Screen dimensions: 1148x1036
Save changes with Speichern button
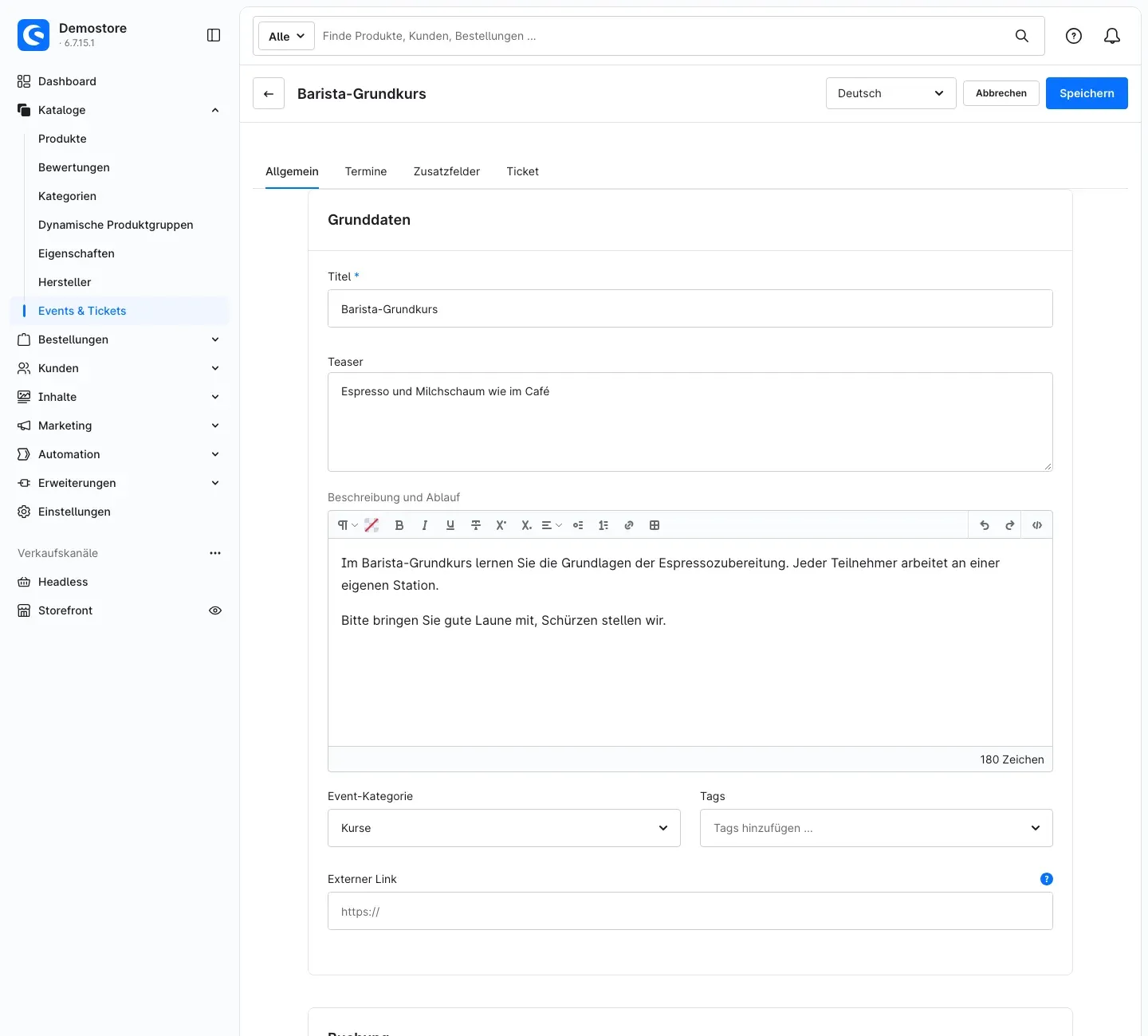click(x=1087, y=93)
